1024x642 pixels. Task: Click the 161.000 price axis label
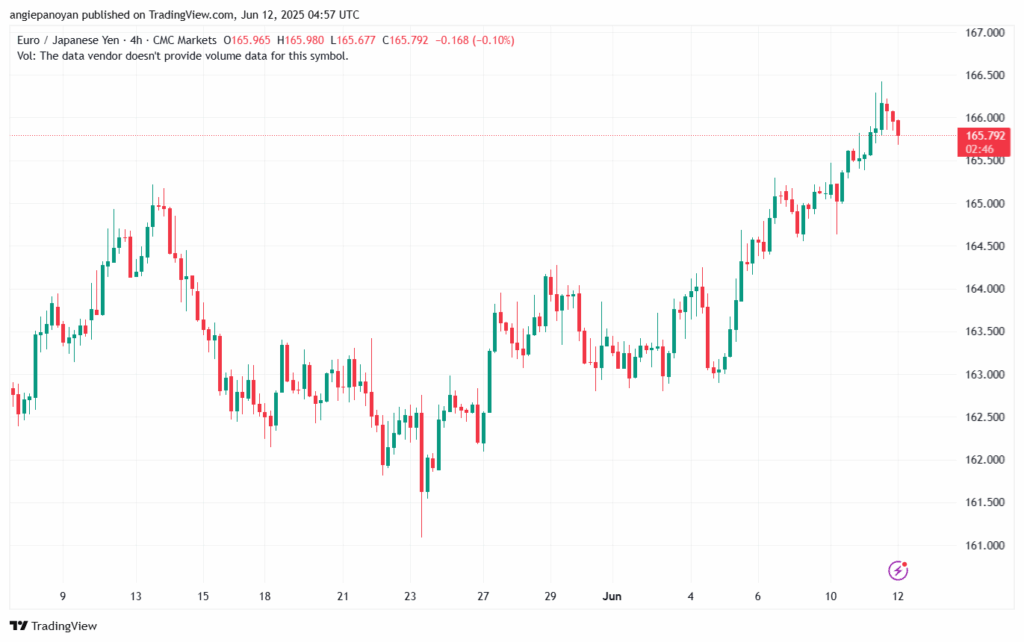tap(985, 545)
